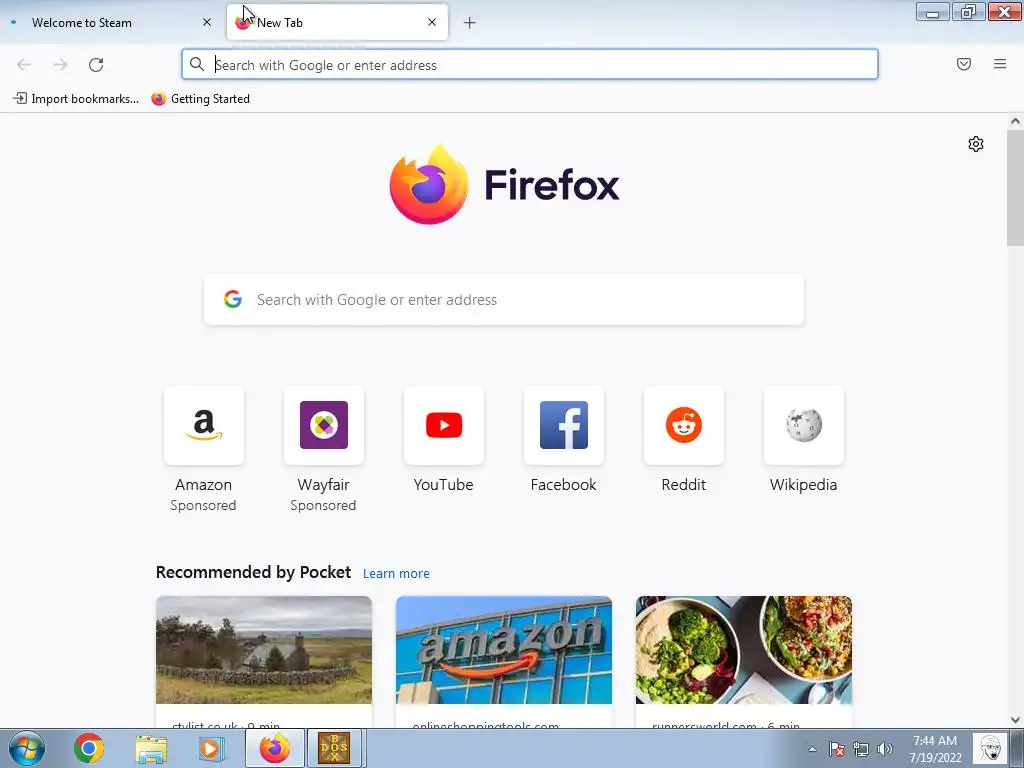Click the back navigation arrow

coord(24,65)
